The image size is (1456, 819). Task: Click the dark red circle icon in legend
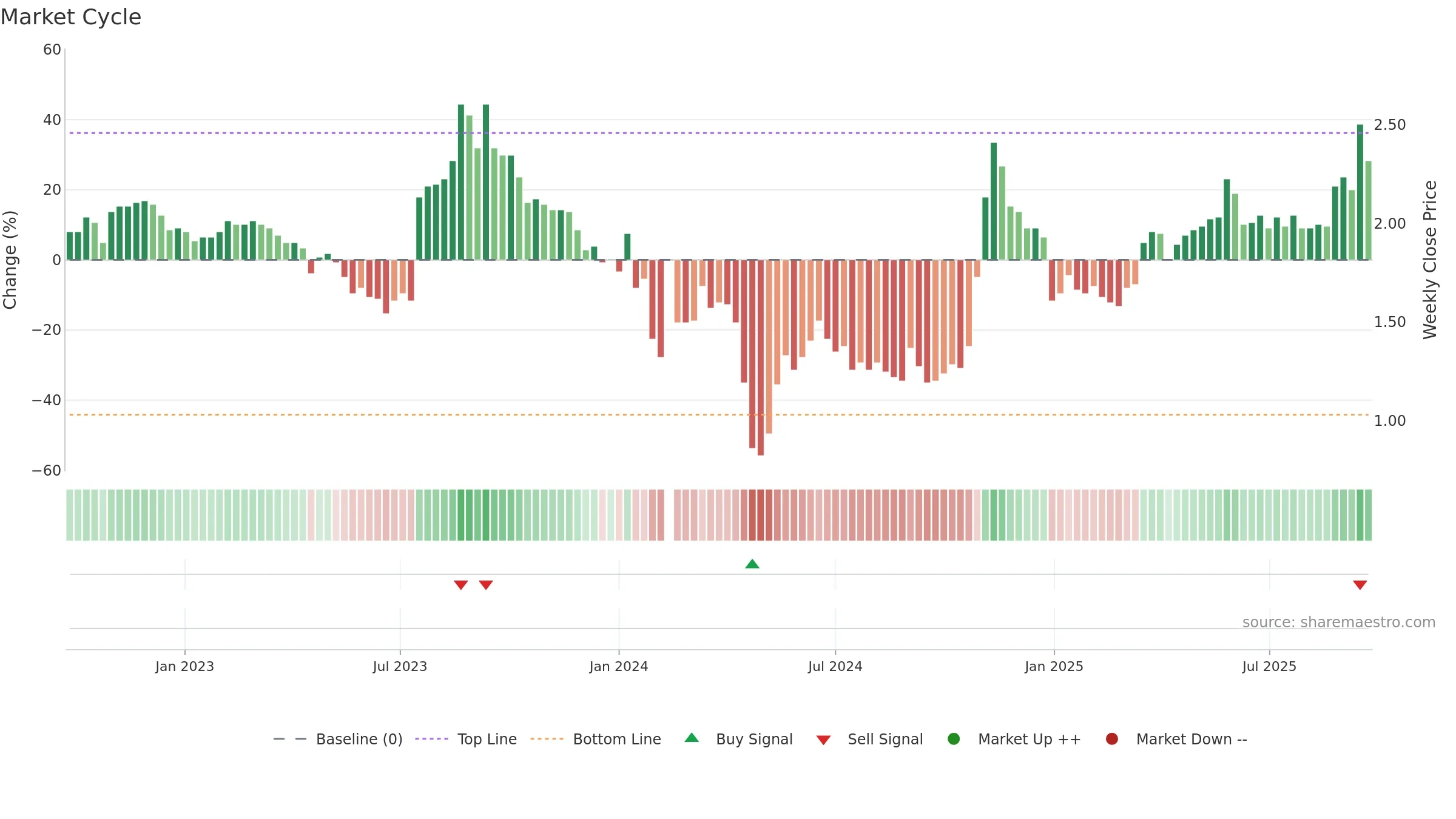1112,739
